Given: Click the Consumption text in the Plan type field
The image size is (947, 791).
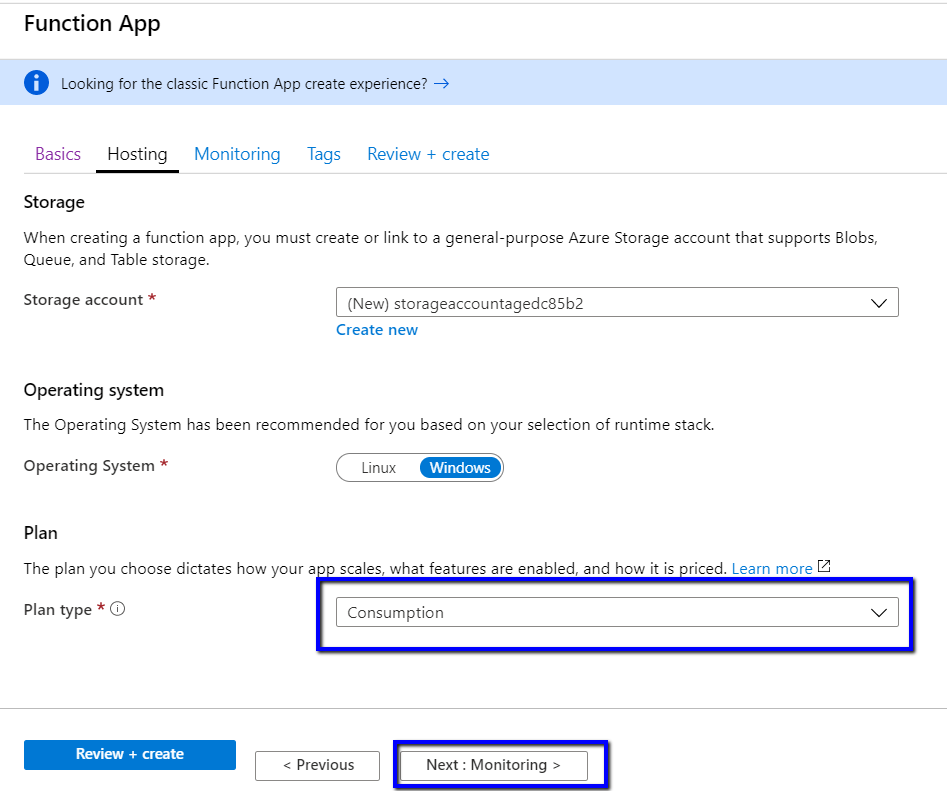Looking at the screenshot, I should tap(395, 613).
